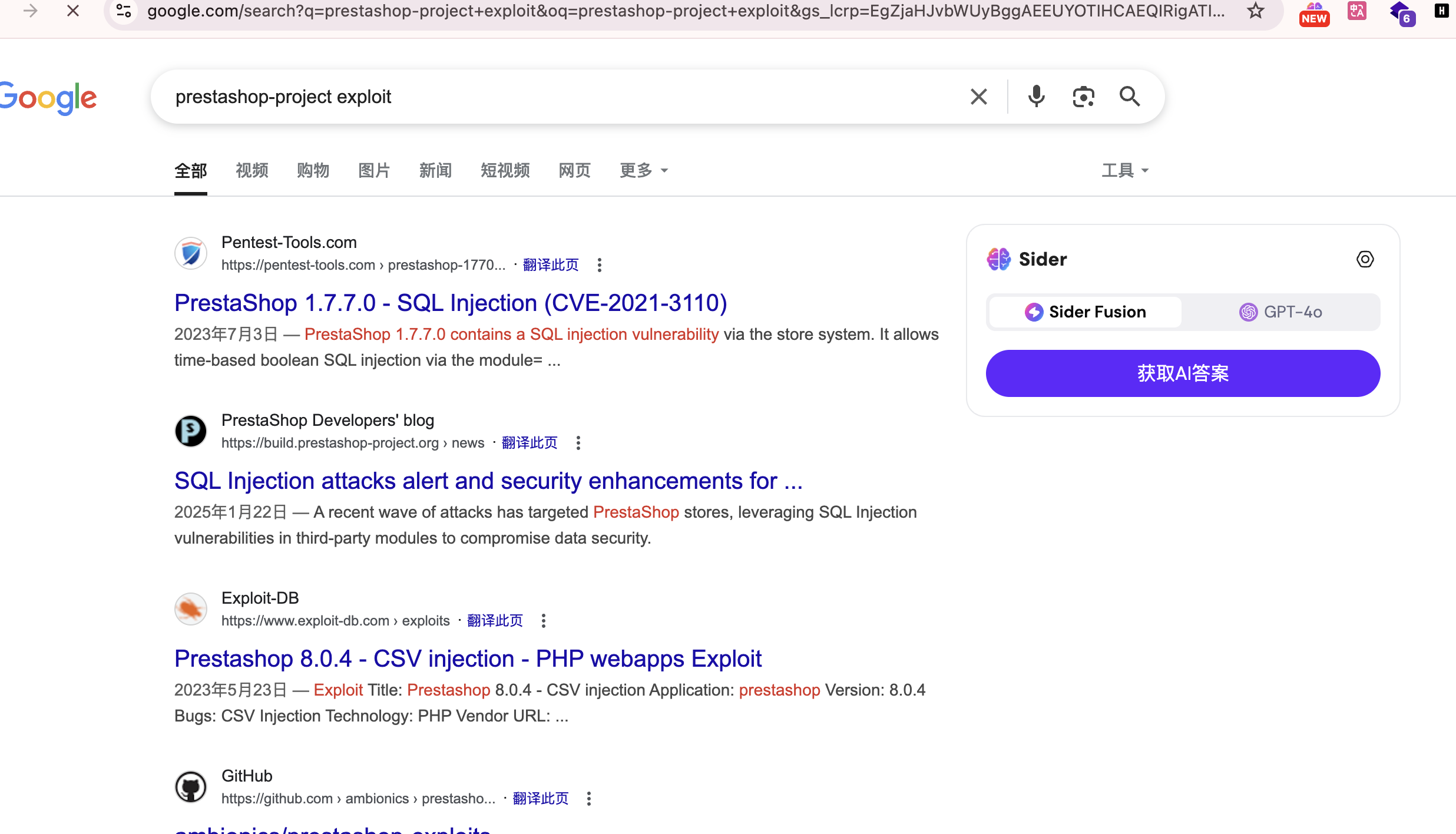Viewport: 1456px width, 834px height.
Task: Start voice search with the microphone icon
Action: click(1037, 96)
